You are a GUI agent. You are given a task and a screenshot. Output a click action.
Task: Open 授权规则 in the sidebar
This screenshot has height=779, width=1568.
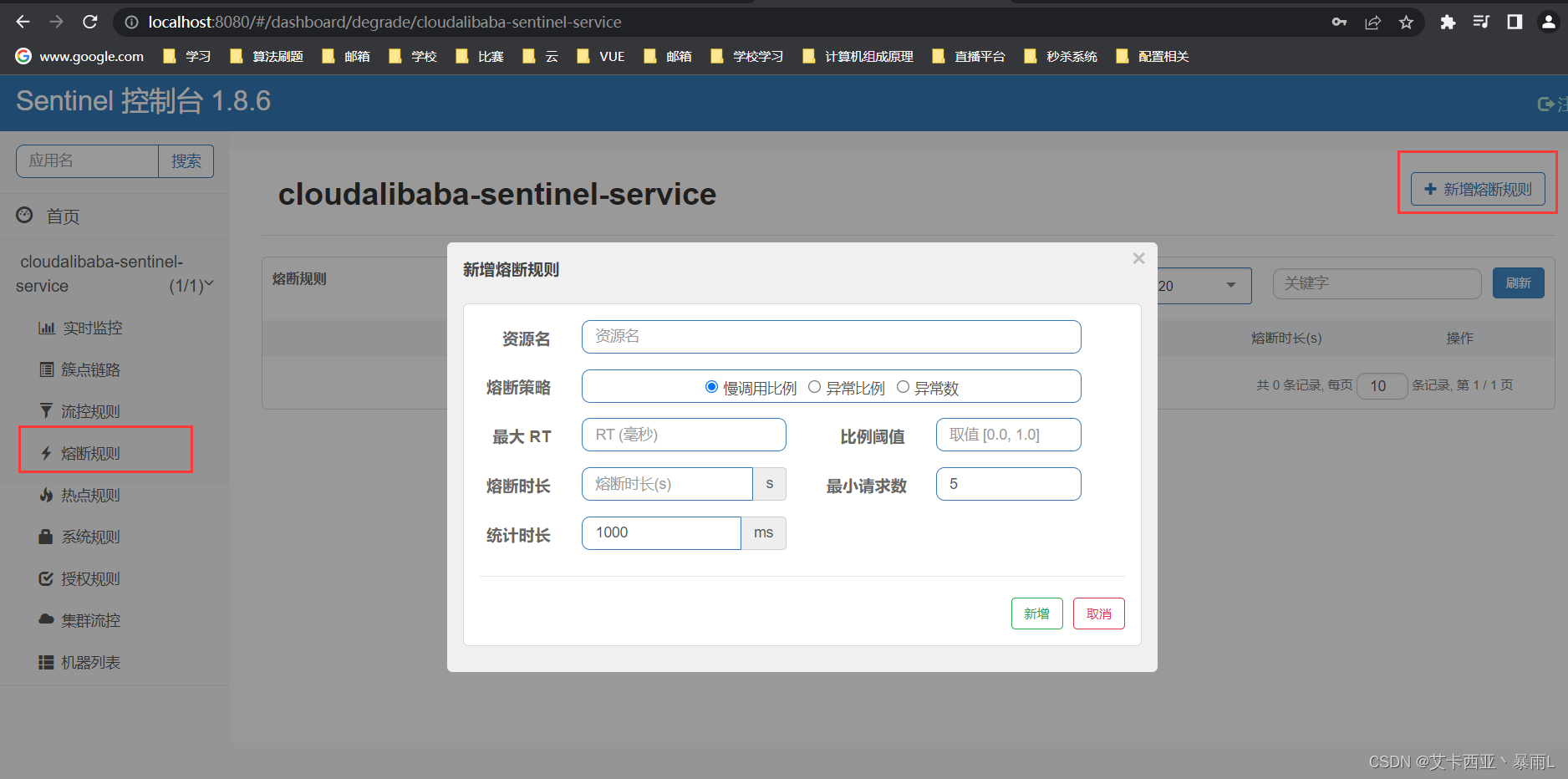[x=79, y=578]
